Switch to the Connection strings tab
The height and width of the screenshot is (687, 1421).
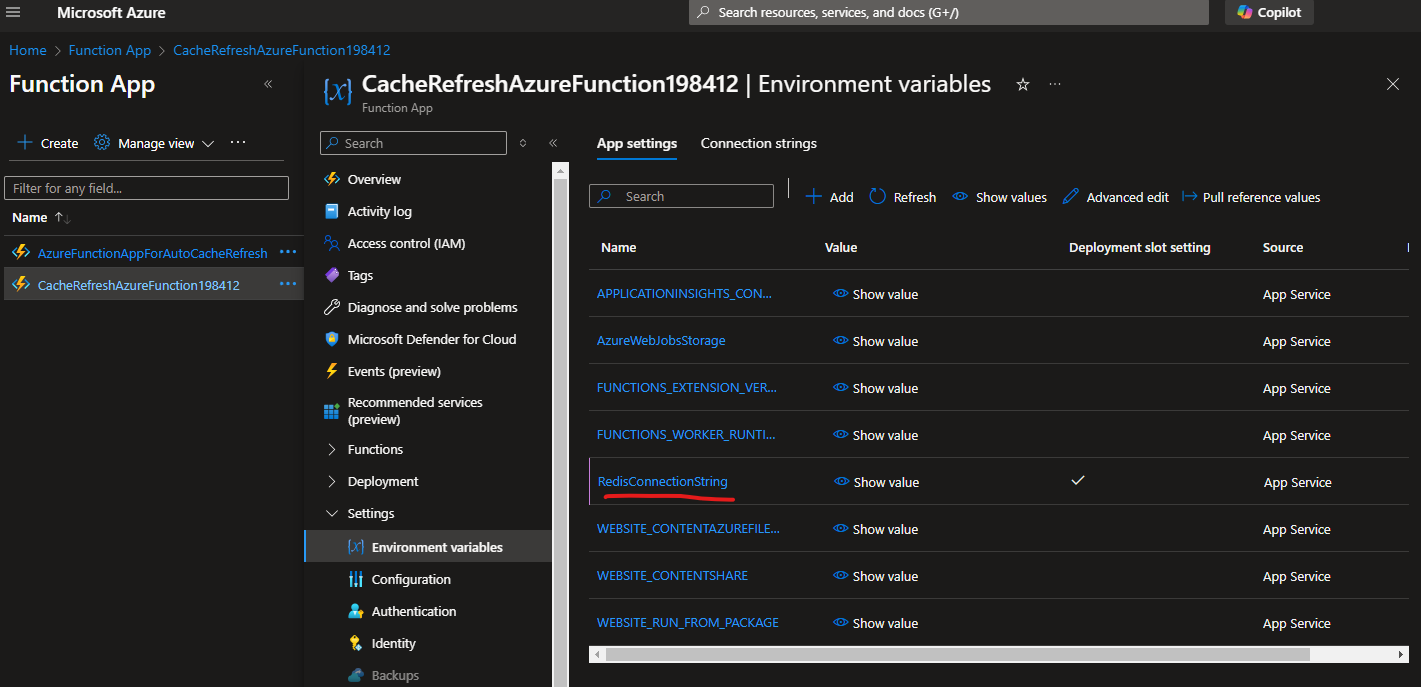point(759,144)
